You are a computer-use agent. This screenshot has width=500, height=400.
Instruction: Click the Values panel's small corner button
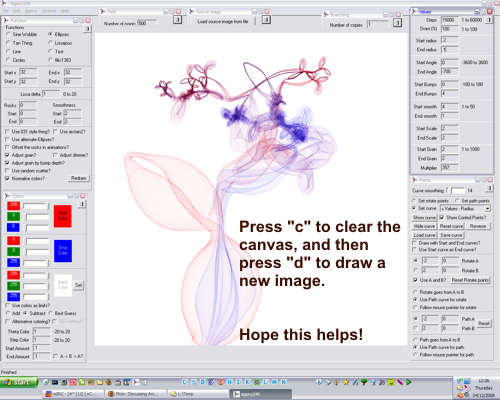tap(489, 20)
